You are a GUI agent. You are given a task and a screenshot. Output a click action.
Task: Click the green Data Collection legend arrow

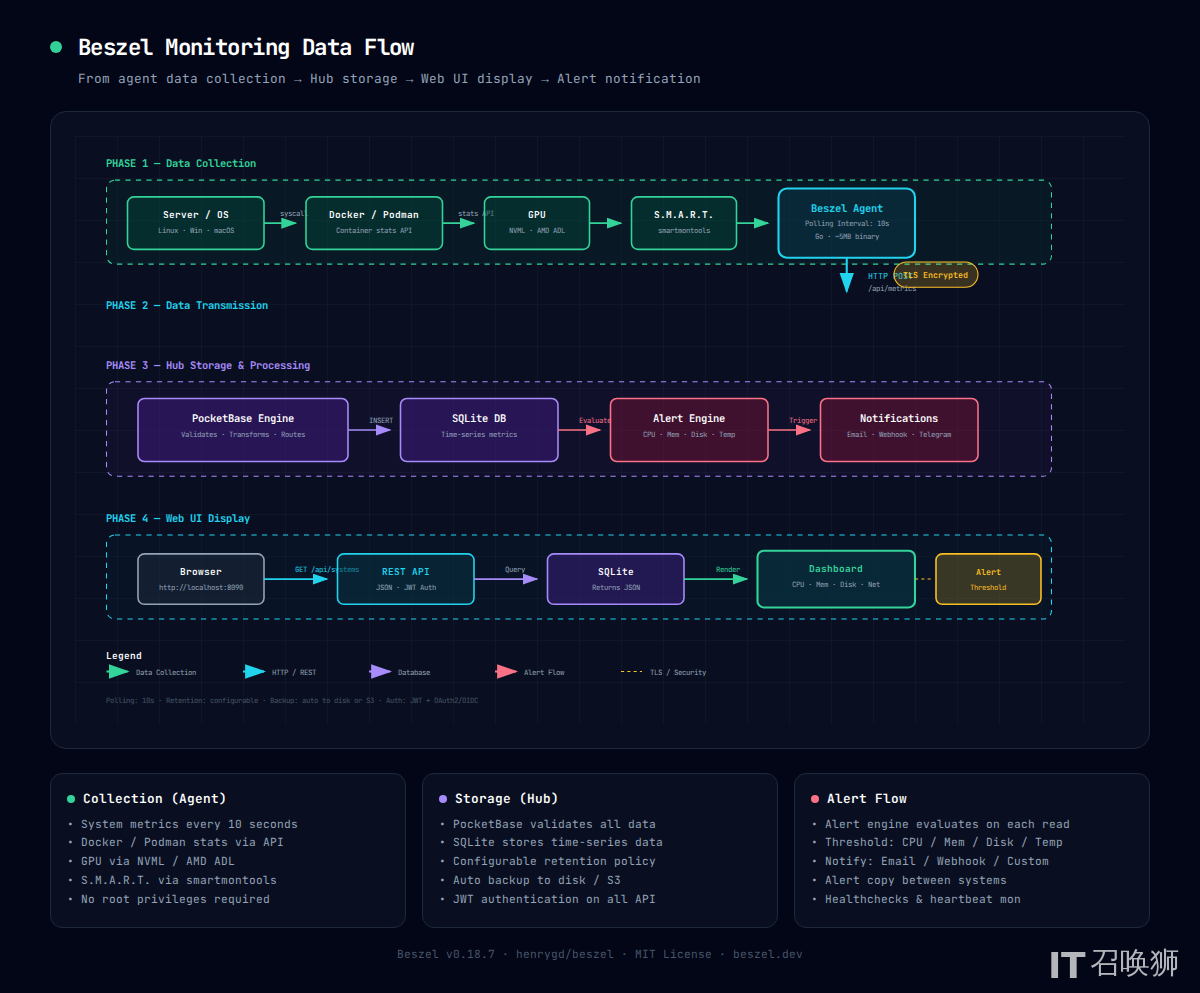pyautogui.click(x=118, y=672)
